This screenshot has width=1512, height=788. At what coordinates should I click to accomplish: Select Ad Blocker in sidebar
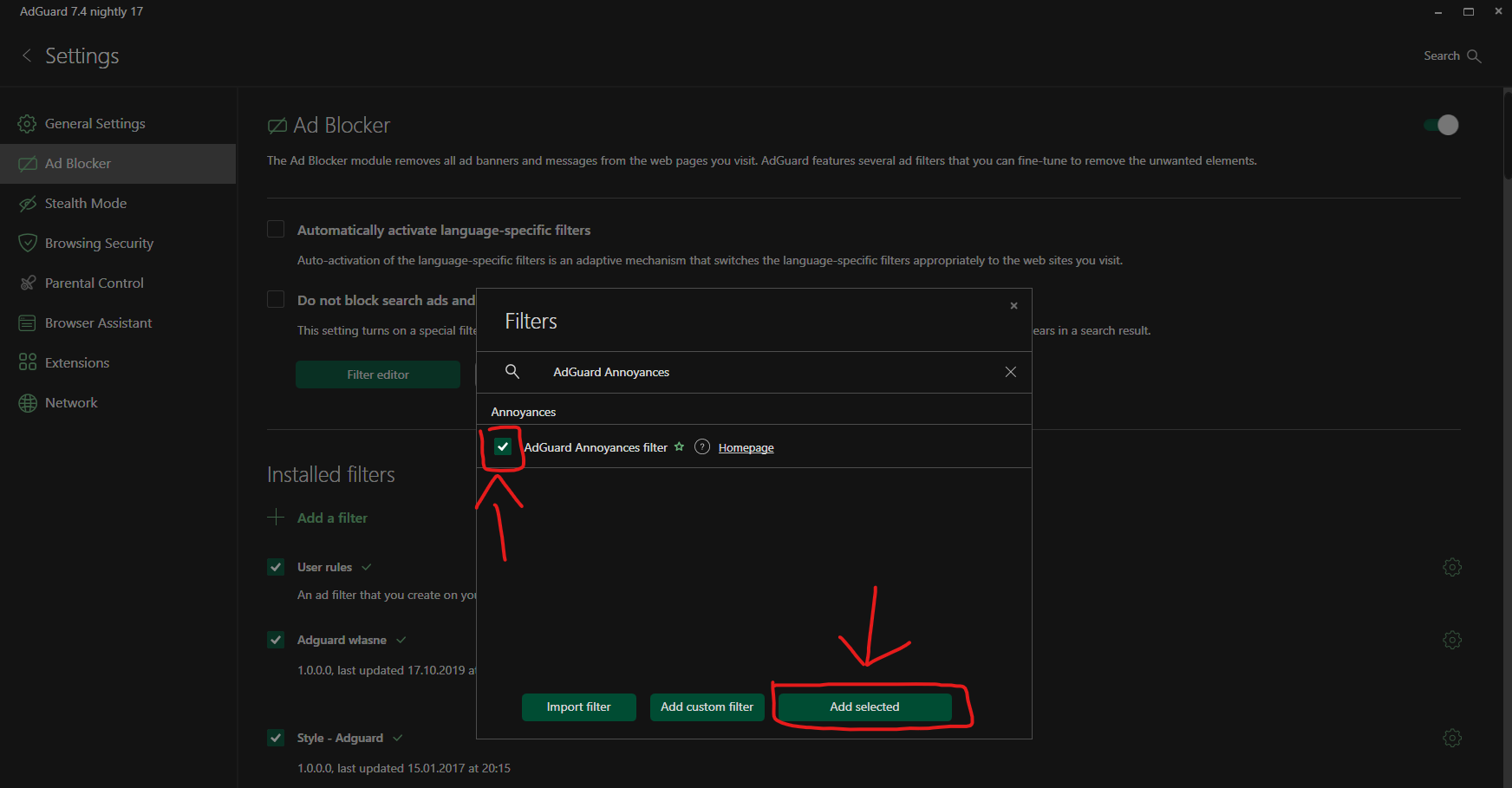118,164
